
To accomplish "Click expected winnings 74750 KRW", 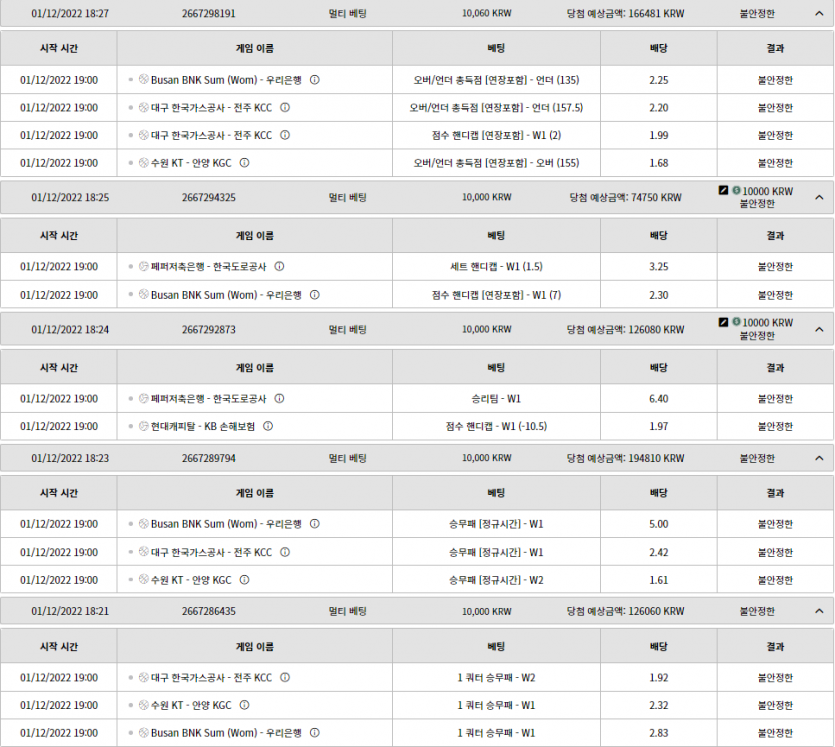I will click(x=625, y=198).
